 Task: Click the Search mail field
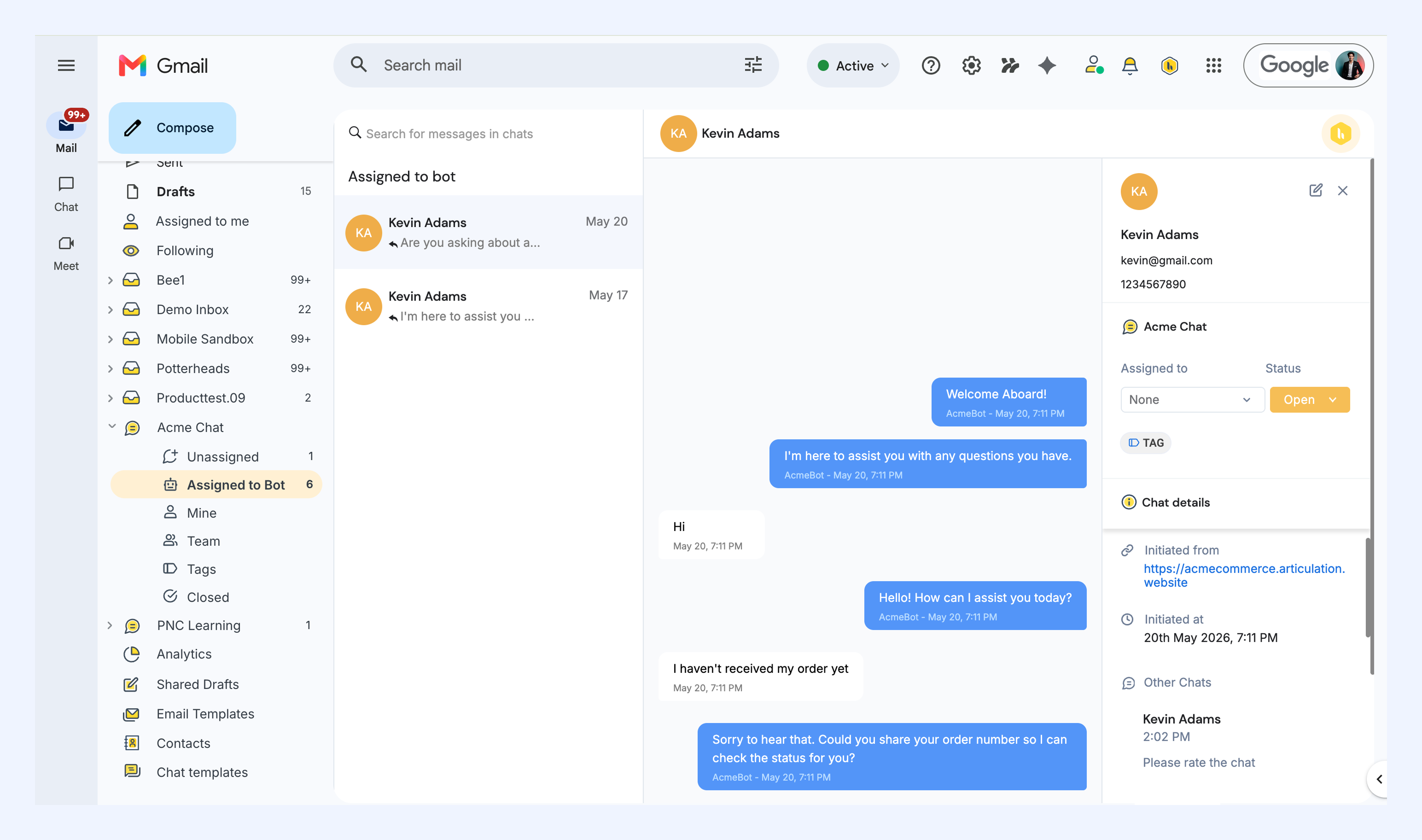point(556,66)
